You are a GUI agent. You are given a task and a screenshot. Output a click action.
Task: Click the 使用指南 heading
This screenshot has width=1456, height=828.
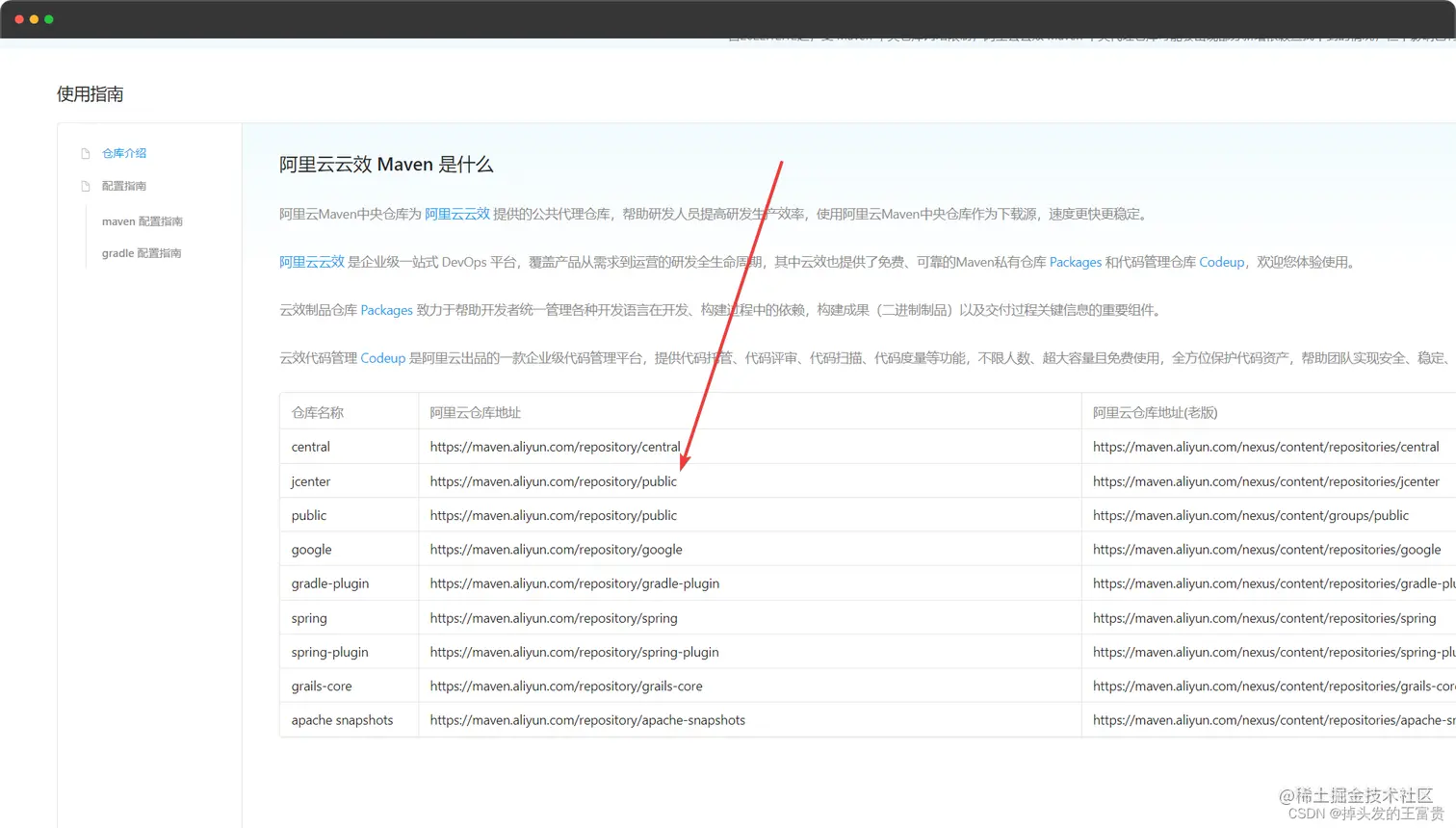tap(90, 93)
